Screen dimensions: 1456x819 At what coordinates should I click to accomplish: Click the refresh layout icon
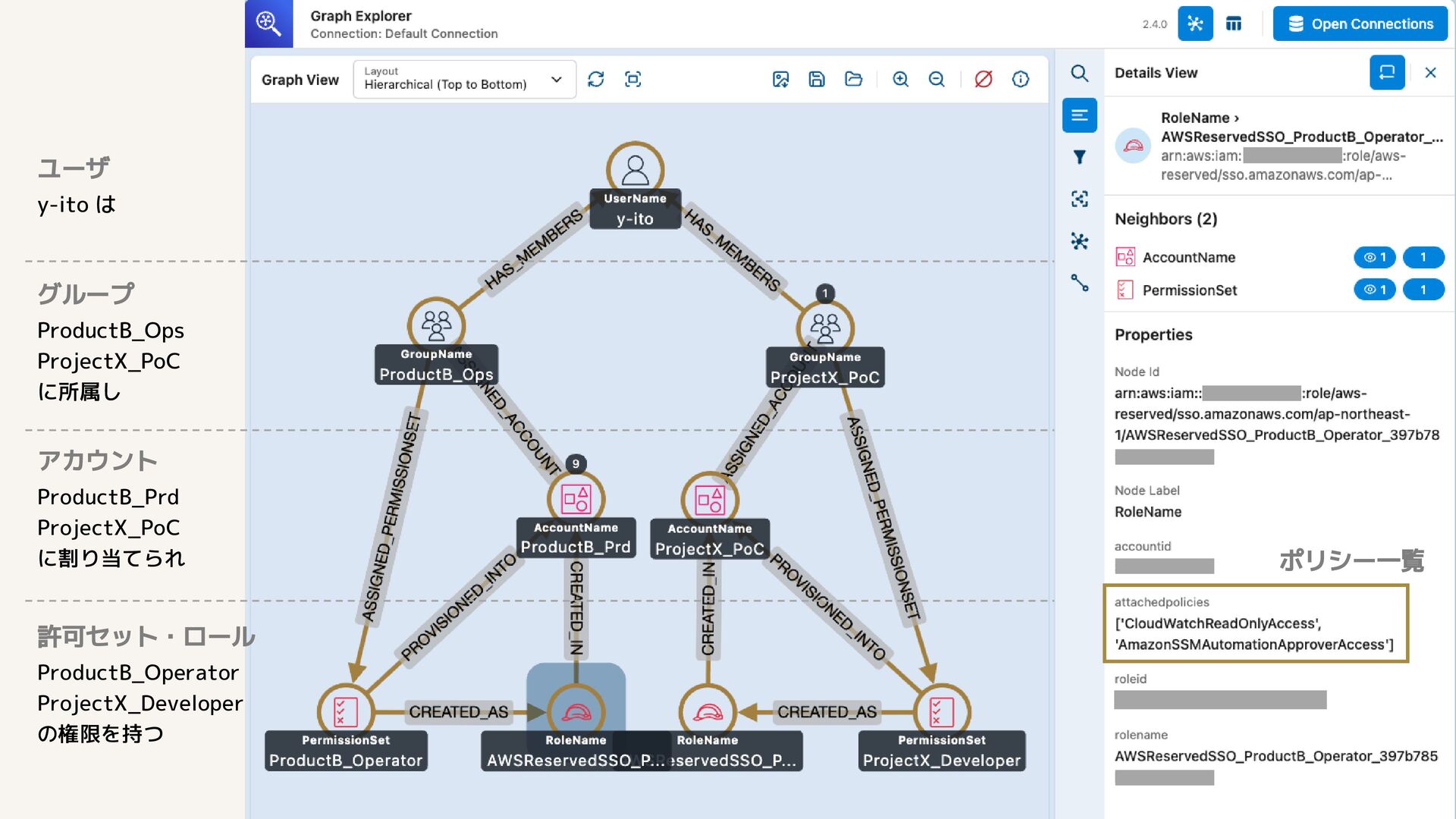pyautogui.click(x=596, y=80)
